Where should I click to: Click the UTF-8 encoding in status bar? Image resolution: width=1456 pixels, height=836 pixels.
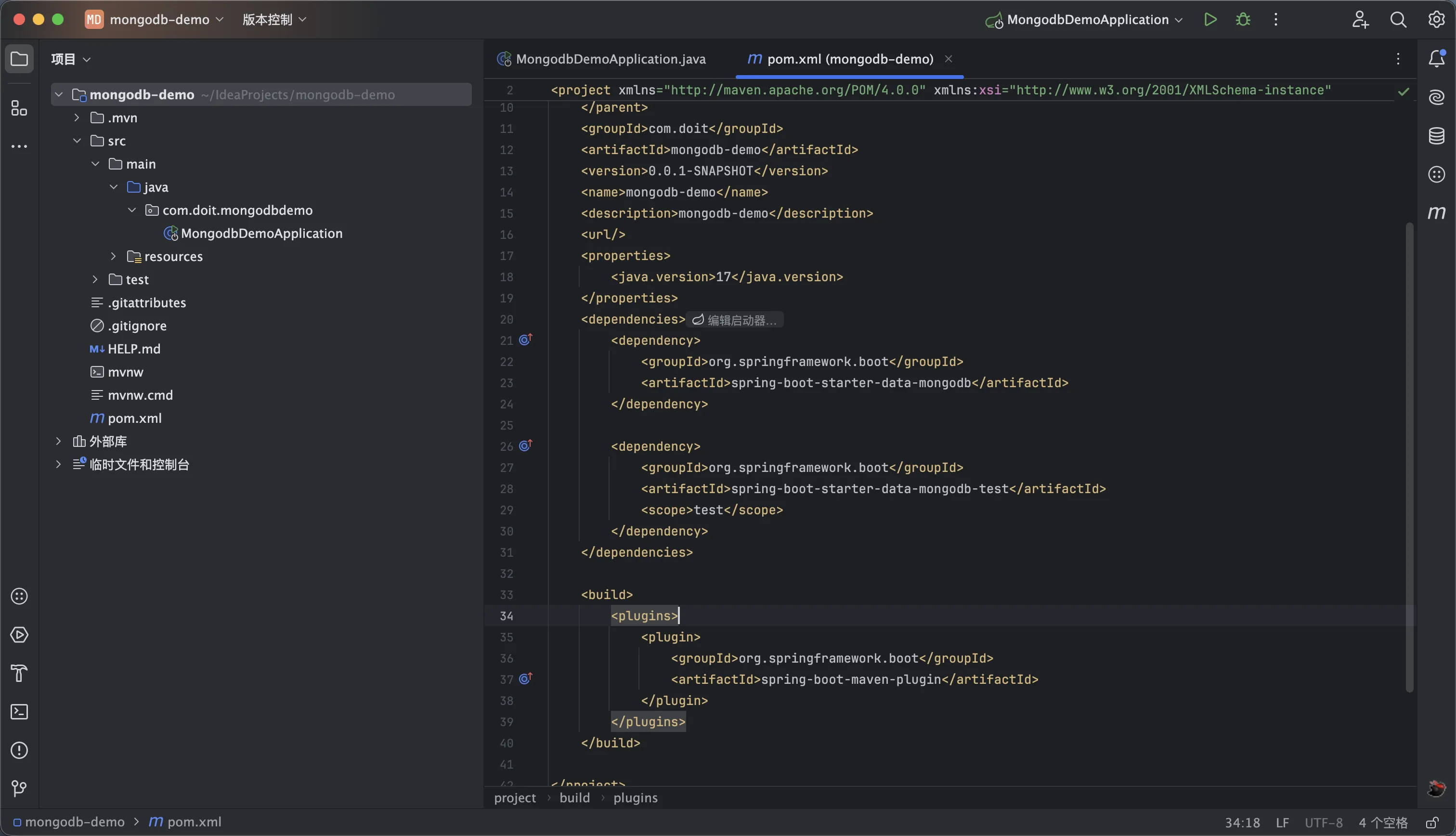(x=1323, y=823)
